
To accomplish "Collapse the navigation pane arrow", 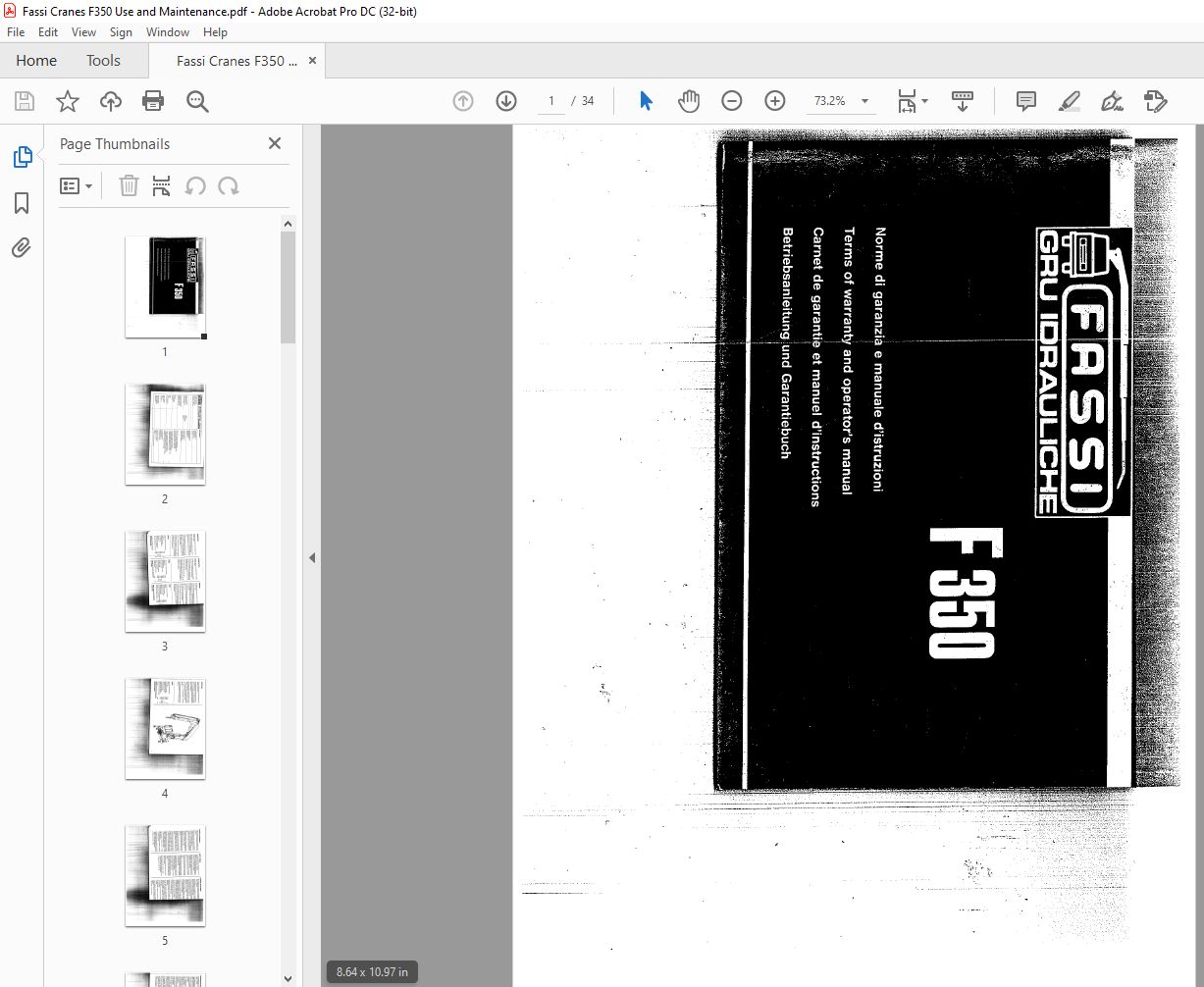I will click(x=312, y=557).
